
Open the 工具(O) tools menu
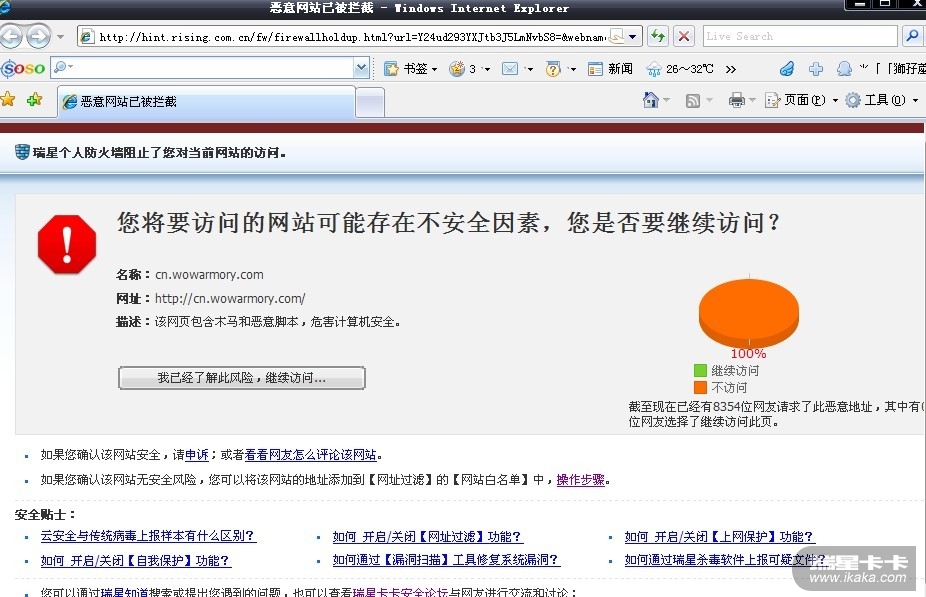pos(882,100)
